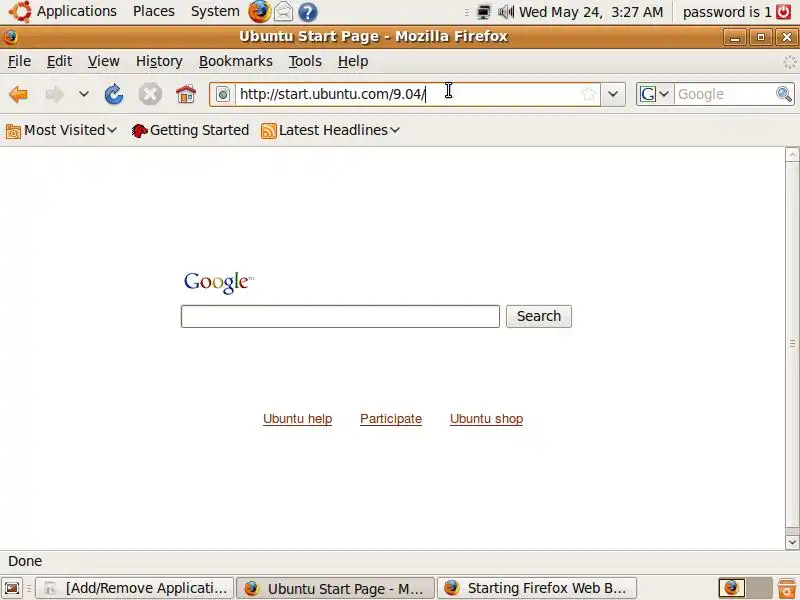Click the clock showing Wed May 24
This screenshot has width=800, height=600.
tap(591, 12)
